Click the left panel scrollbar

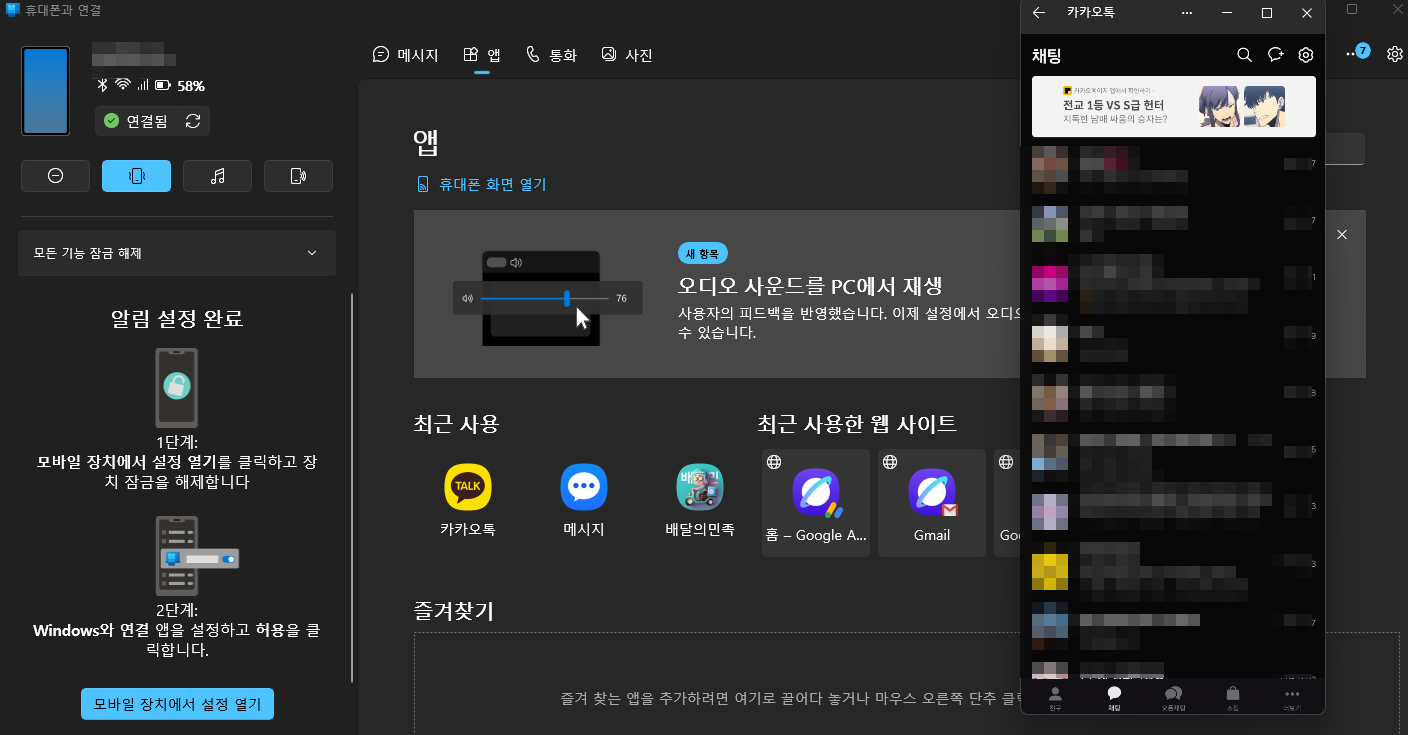pos(352,488)
